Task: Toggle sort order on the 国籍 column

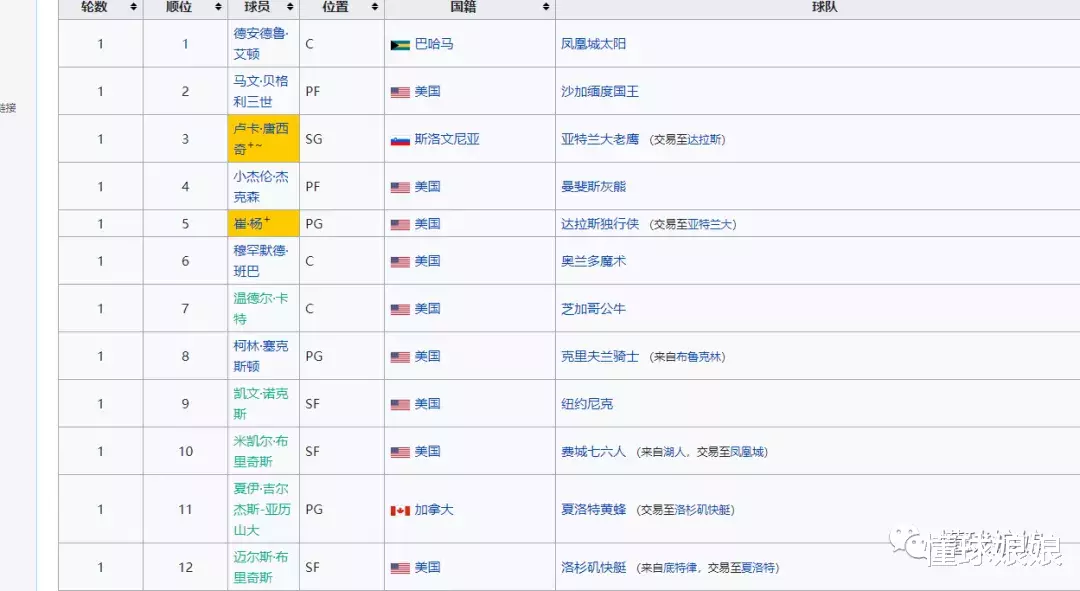Action: [x=546, y=8]
